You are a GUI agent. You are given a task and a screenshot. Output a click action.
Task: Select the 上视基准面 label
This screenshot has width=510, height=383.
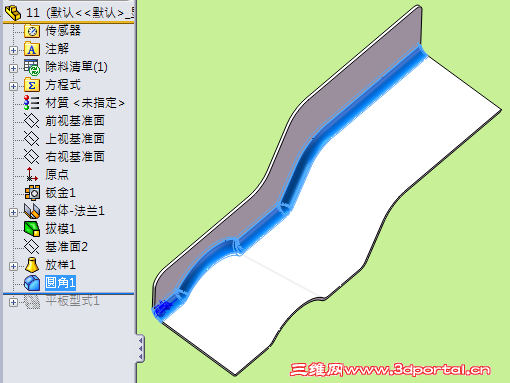tap(75, 139)
